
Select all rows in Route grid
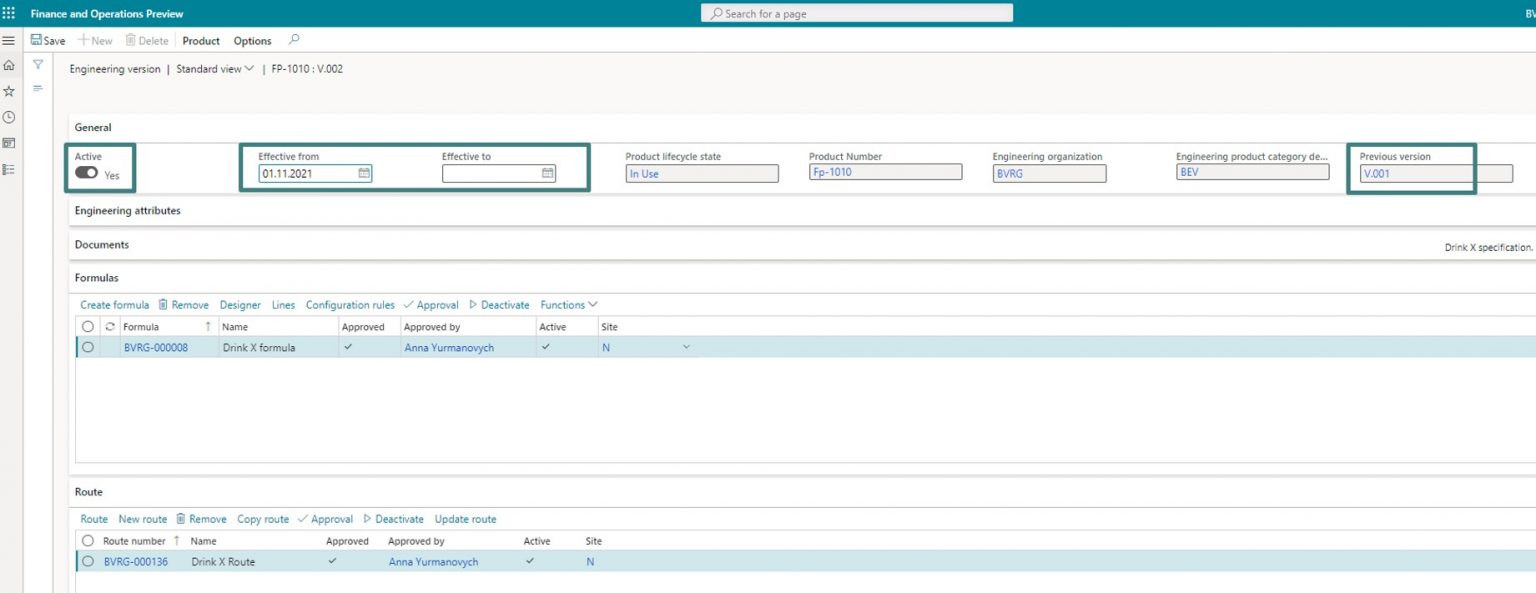coord(88,541)
